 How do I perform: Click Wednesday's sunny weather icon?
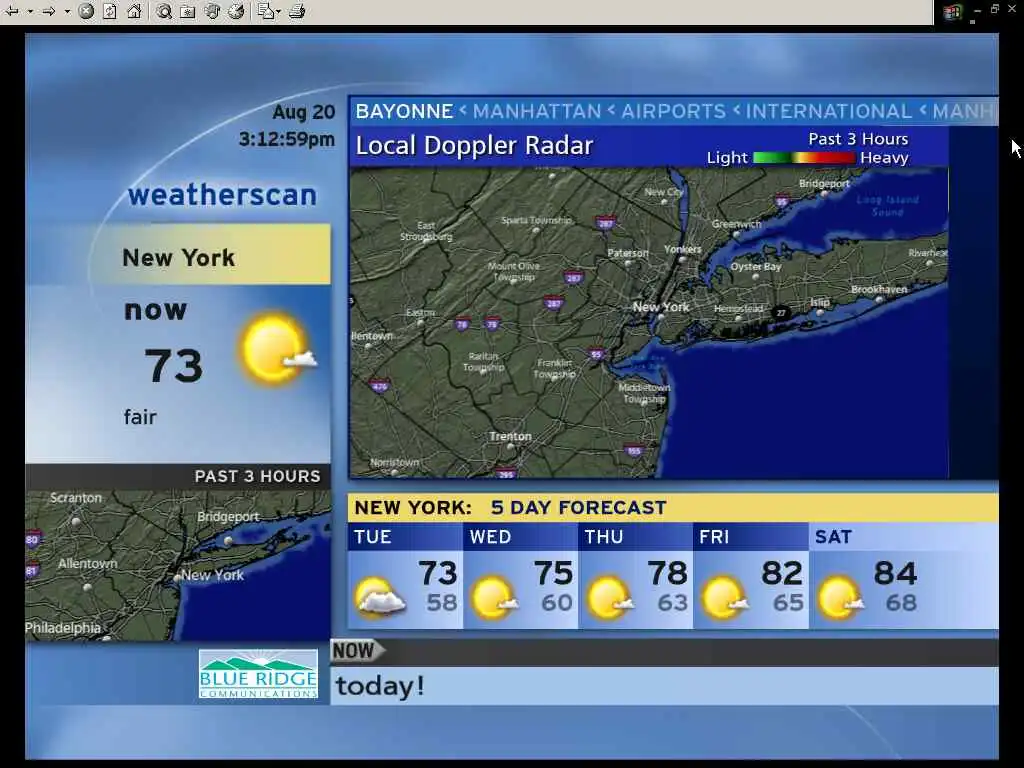click(x=494, y=597)
